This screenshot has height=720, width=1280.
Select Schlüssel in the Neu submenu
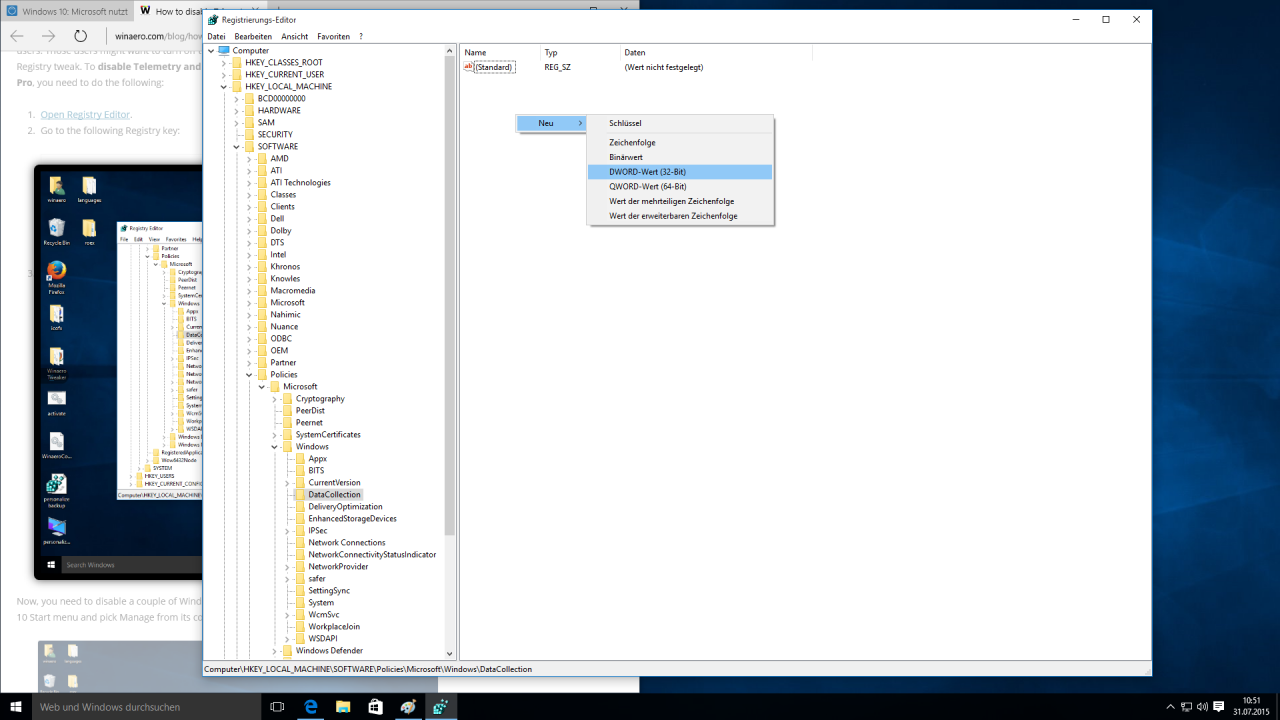[680, 123]
